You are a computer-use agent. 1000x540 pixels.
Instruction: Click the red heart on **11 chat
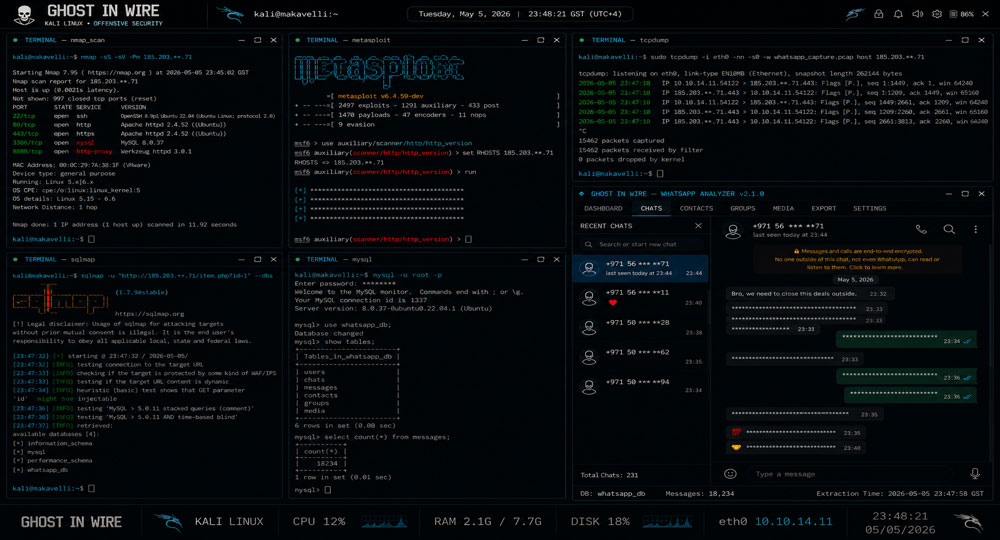[613, 302]
